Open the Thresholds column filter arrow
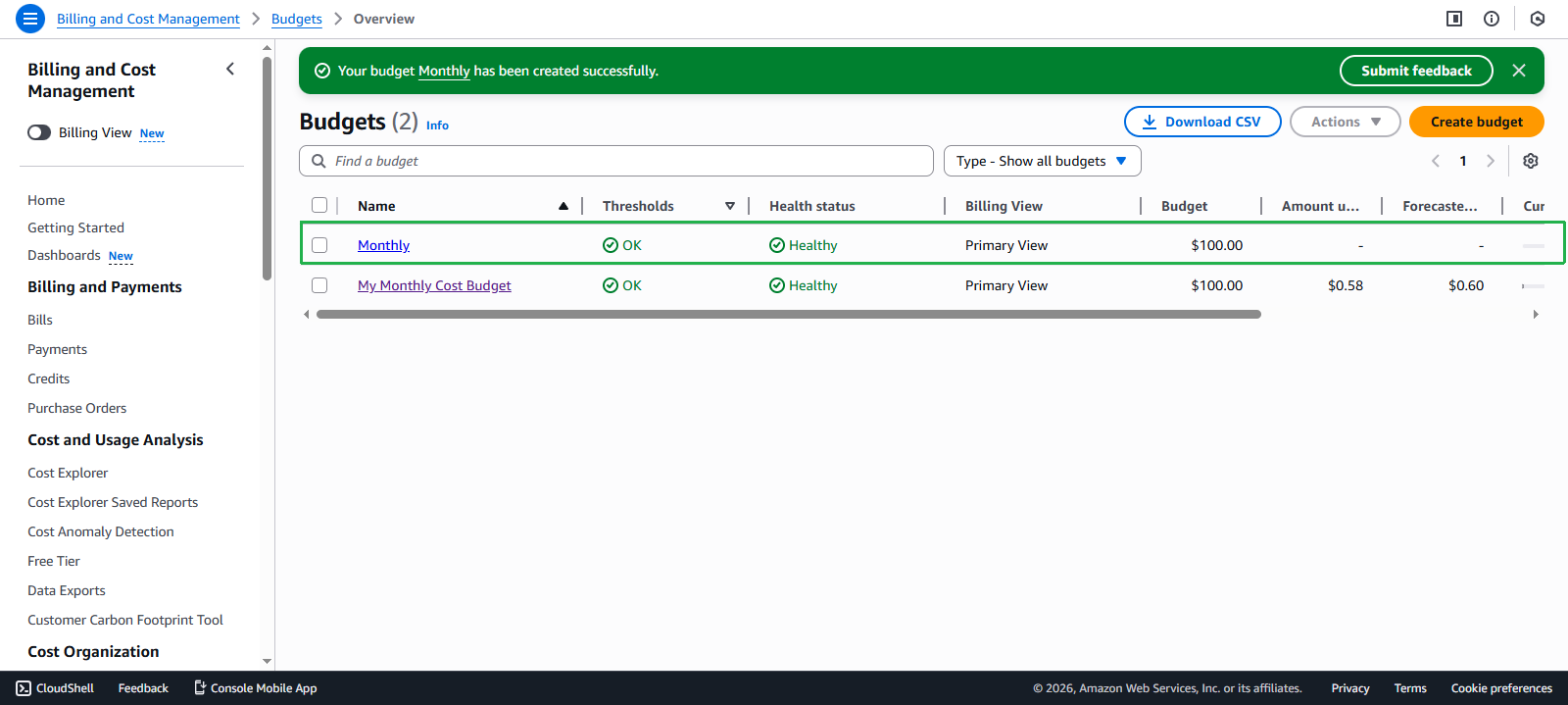 (x=730, y=206)
